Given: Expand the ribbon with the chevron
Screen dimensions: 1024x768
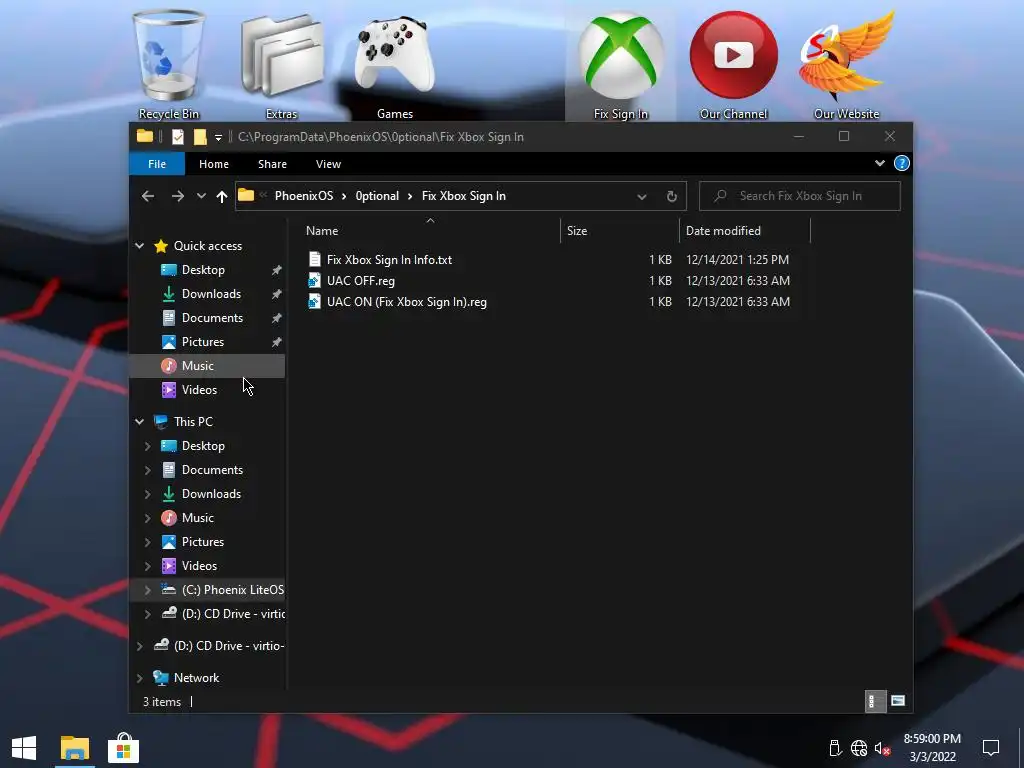Looking at the screenshot, I should [880, 163].
